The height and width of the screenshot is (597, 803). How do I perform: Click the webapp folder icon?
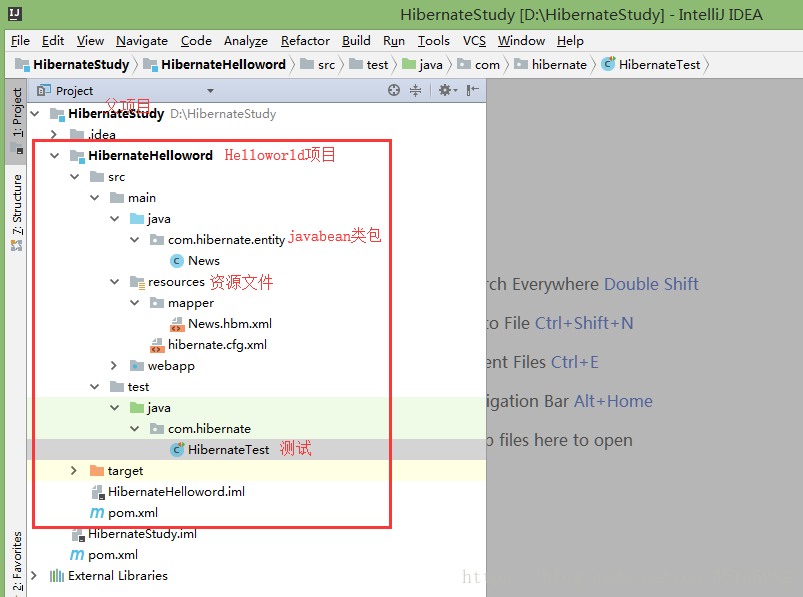coord(137,366)
